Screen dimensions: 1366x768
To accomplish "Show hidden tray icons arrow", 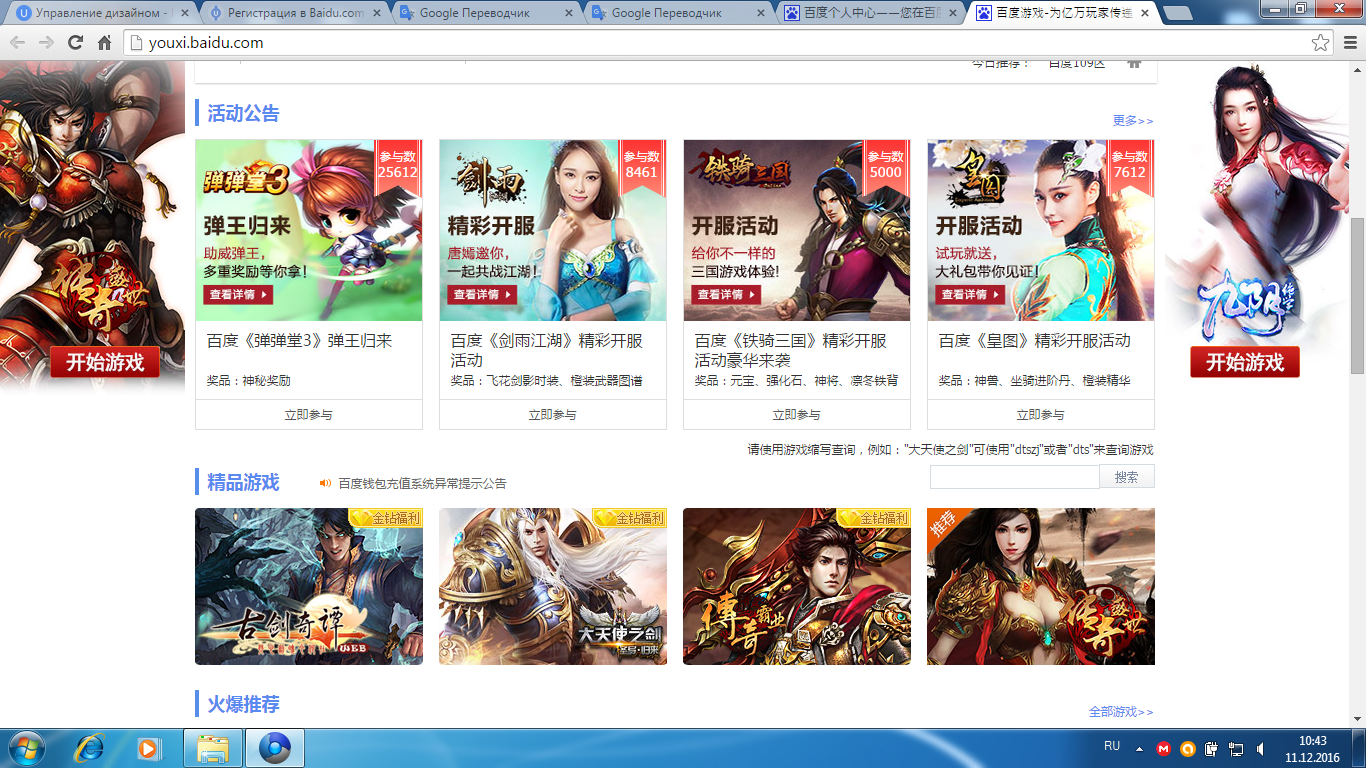I will point(1138,748).
